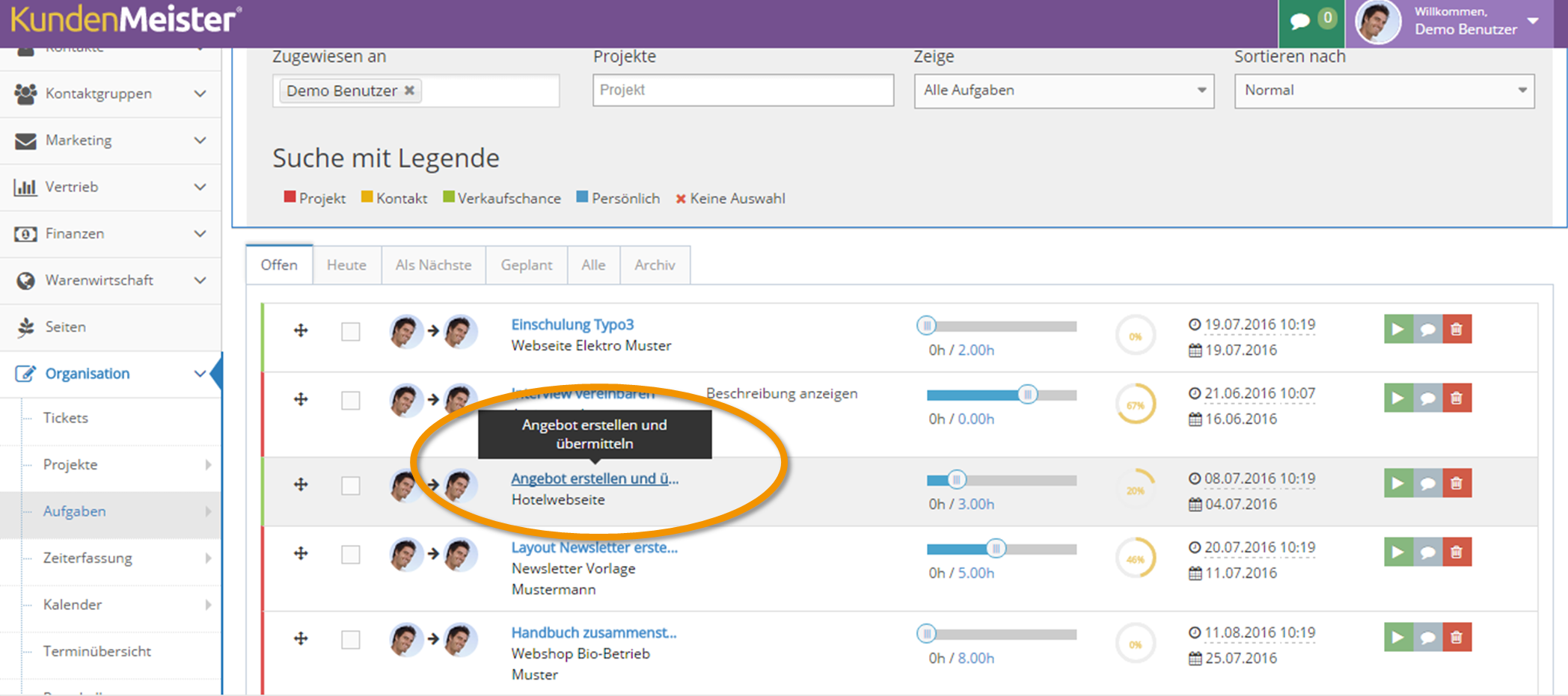This screenshot has height=696, width=1568.
Task: Toggle Projekt legend filter
Action: click(314, 198)
